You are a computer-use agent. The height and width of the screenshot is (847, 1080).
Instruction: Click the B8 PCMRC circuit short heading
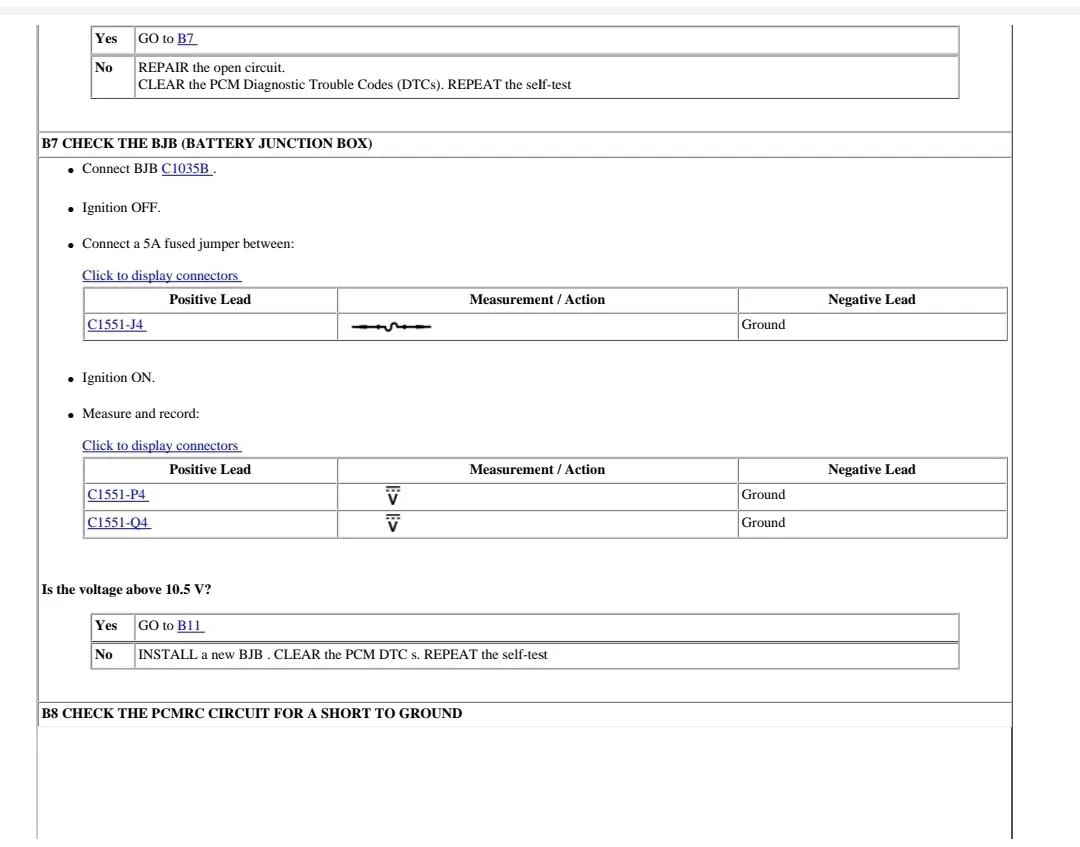coord(252,714)
